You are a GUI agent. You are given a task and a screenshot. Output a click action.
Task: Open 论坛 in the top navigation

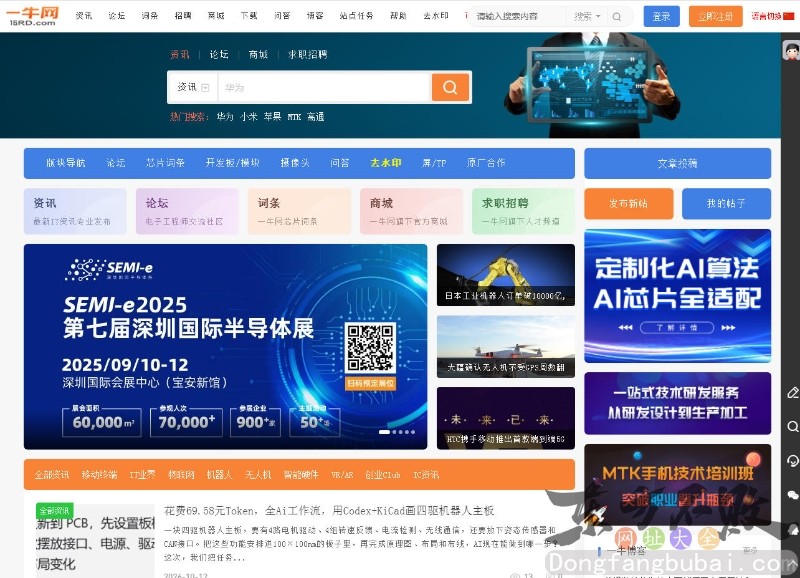pyautogui.click(x=117, y=16)
